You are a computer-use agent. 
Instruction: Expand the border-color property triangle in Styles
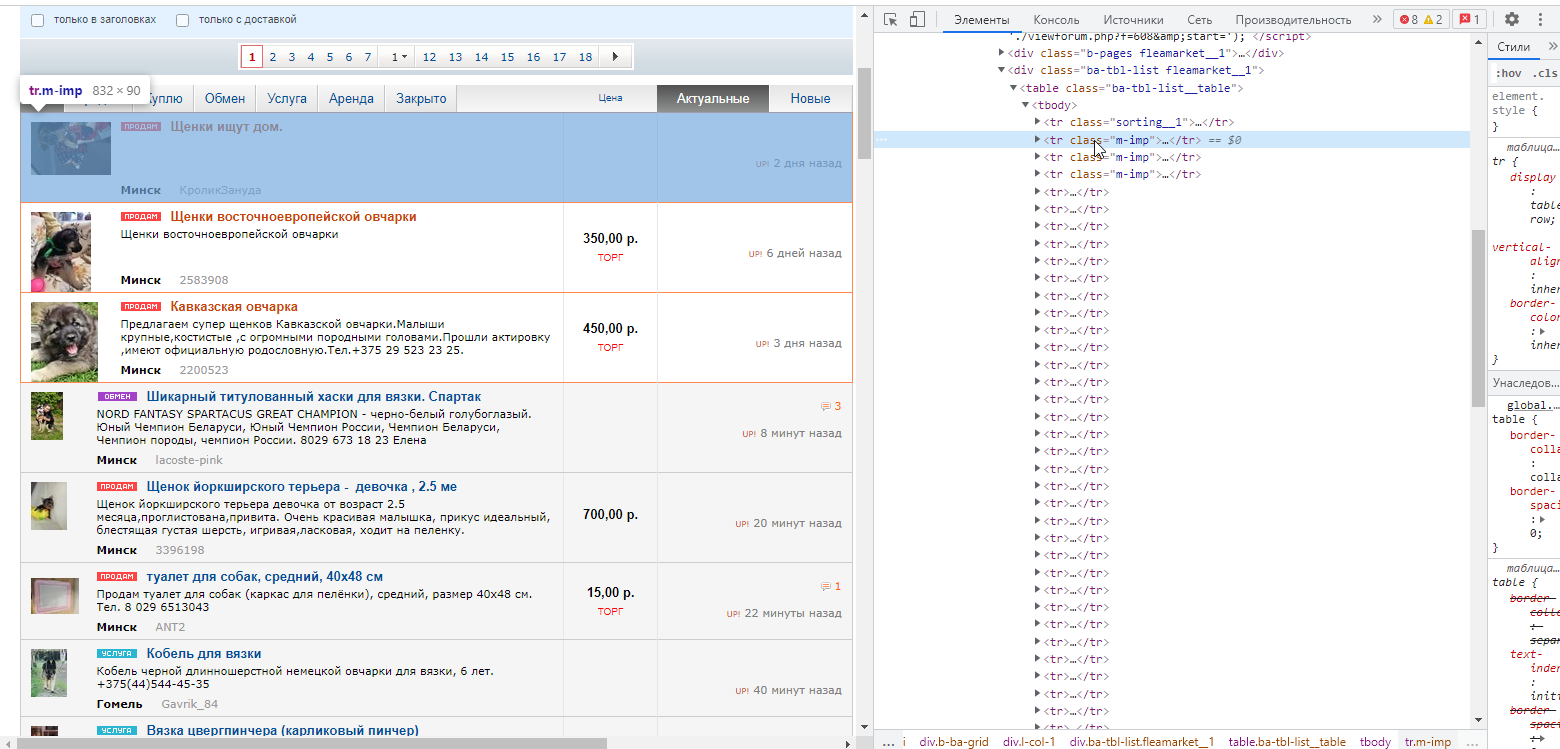coord(1541,331)
